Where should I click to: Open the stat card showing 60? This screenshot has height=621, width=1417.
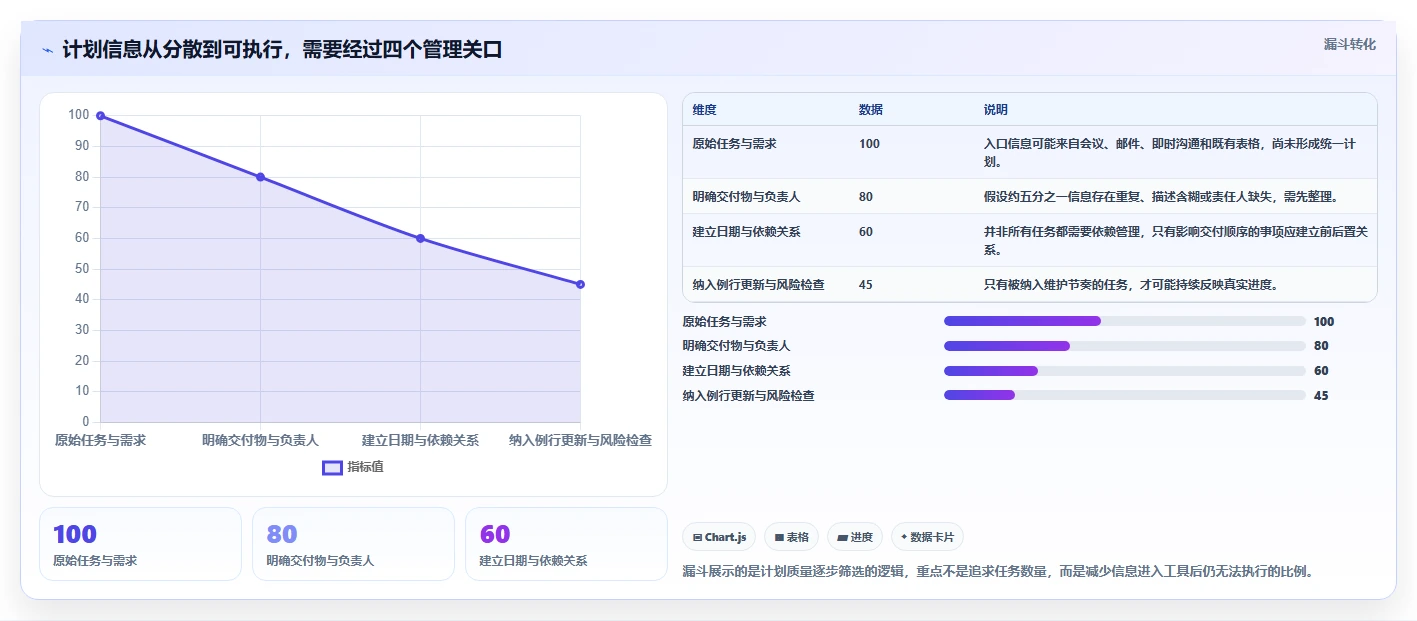pyautogui.click(x=566, y=544)
